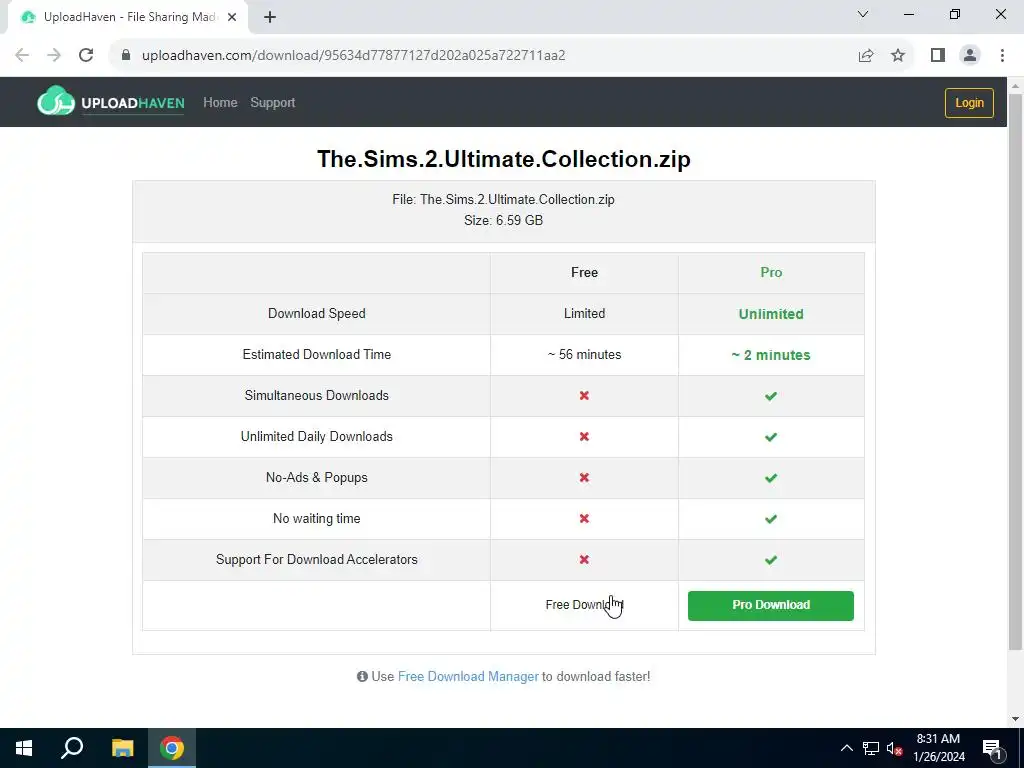Viewport: 1024px width, 768px height.
Task: Click the padlock site info icon
Action: pyautogui.click(x=126, y=56)
